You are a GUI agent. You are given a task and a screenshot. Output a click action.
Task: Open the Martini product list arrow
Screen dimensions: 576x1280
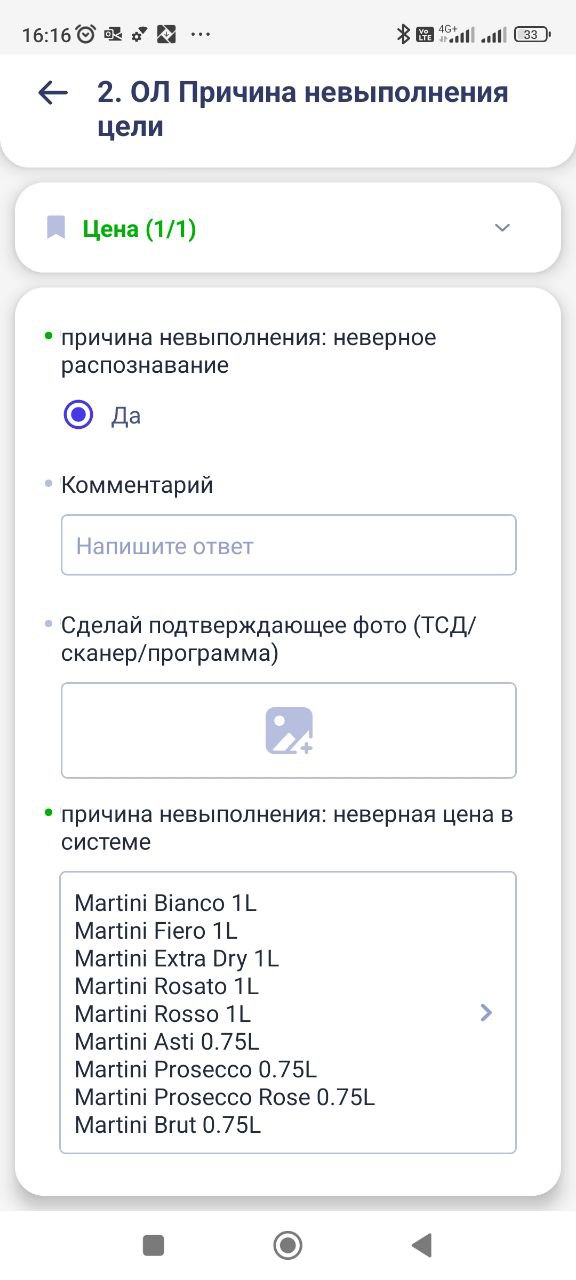pos(486,1012)
